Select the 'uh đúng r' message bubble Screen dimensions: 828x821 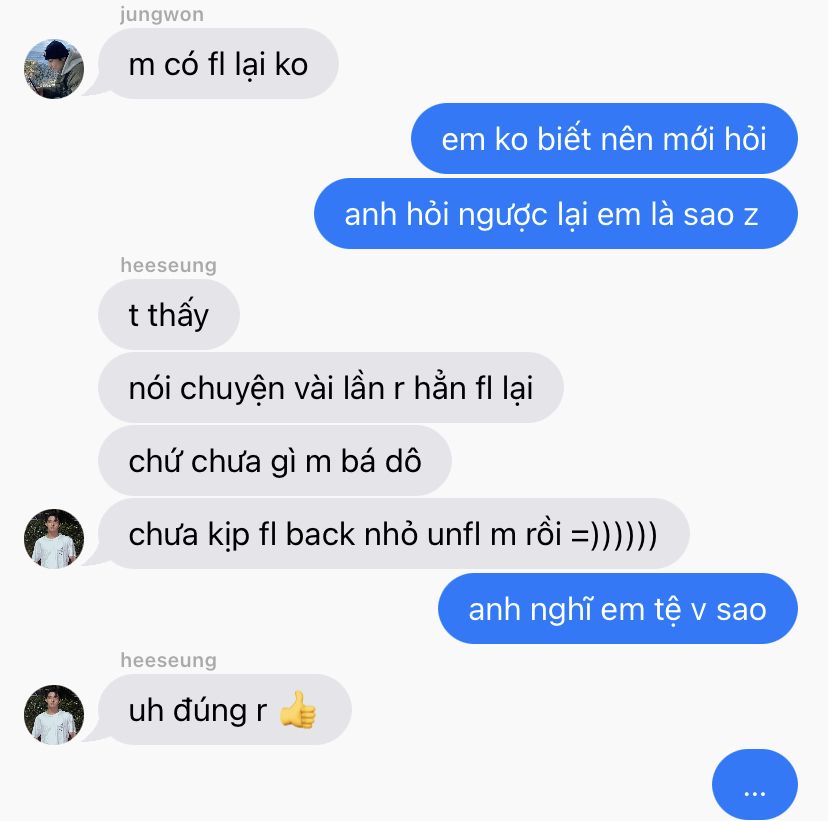click(x=224, y=709)
